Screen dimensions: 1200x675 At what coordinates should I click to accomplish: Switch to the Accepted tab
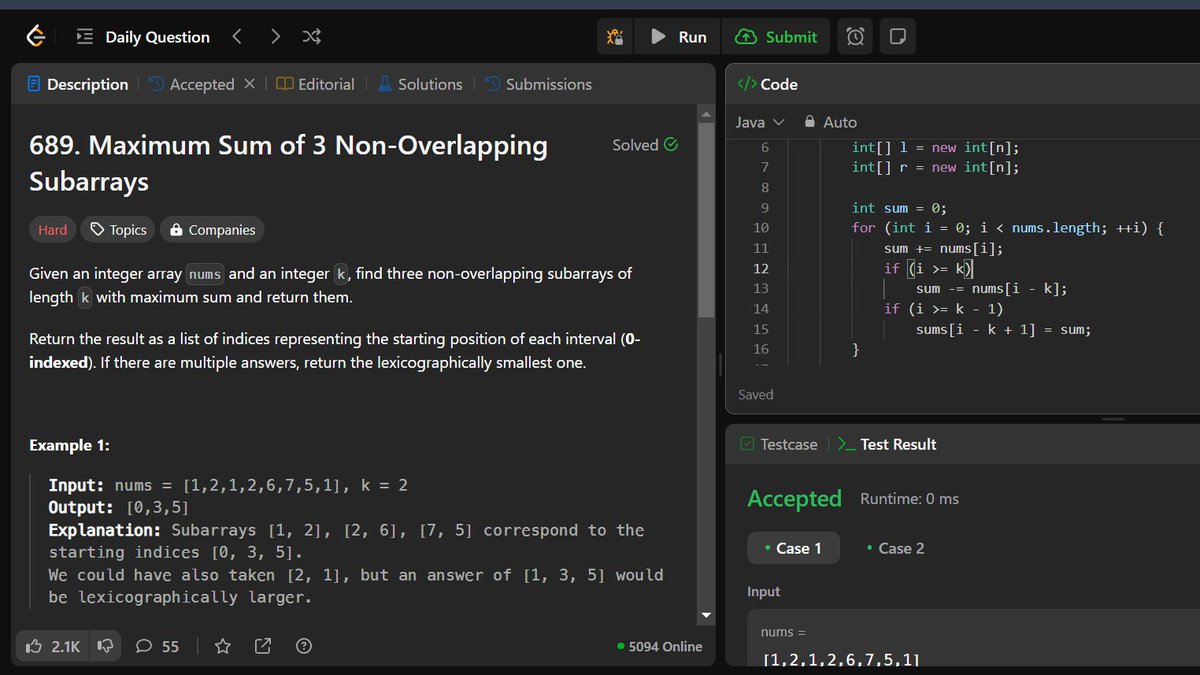tap(191, 84)
